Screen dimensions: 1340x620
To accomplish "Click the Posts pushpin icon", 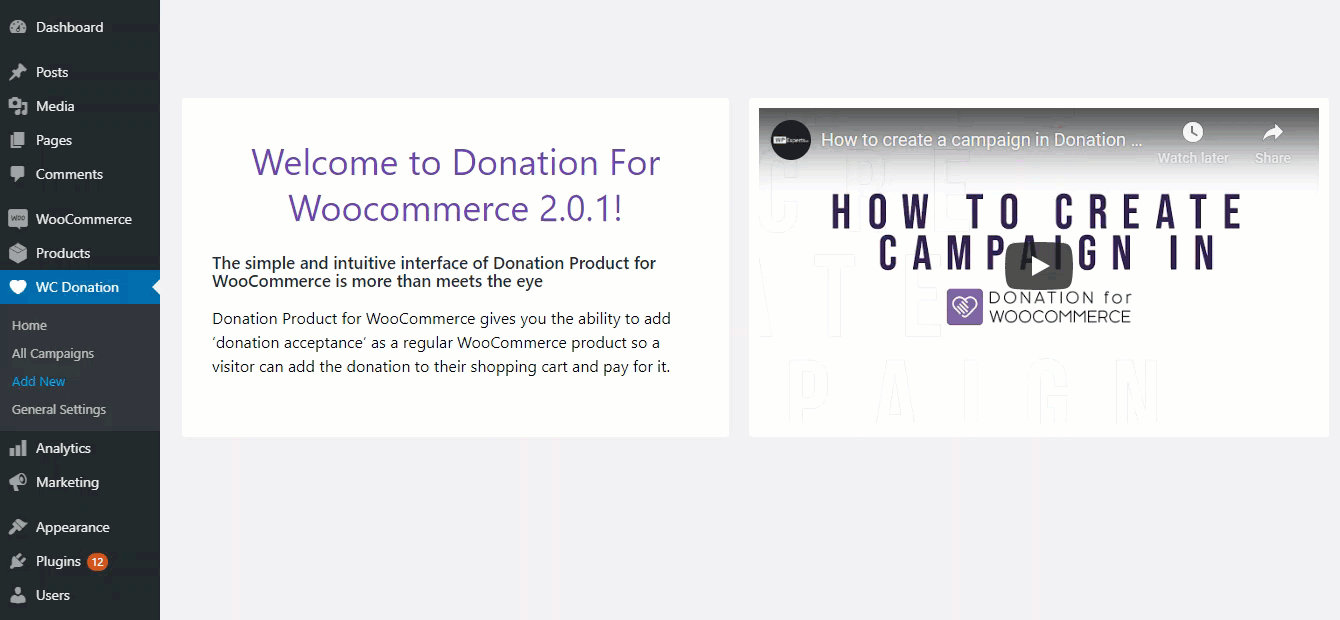I will (x=18, y=72).
